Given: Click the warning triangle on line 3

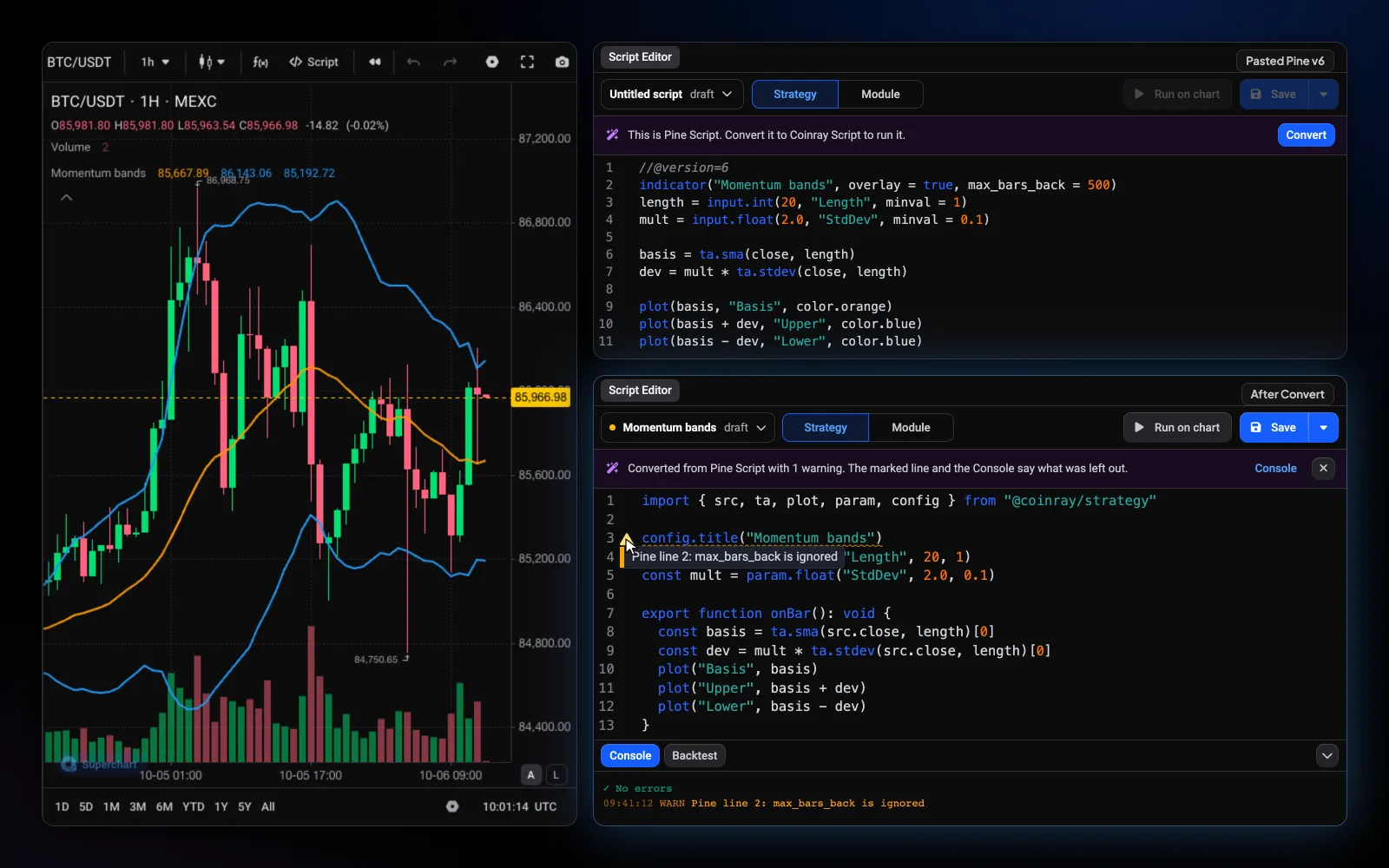Looking at the screenshot, I should click(626, 538).
